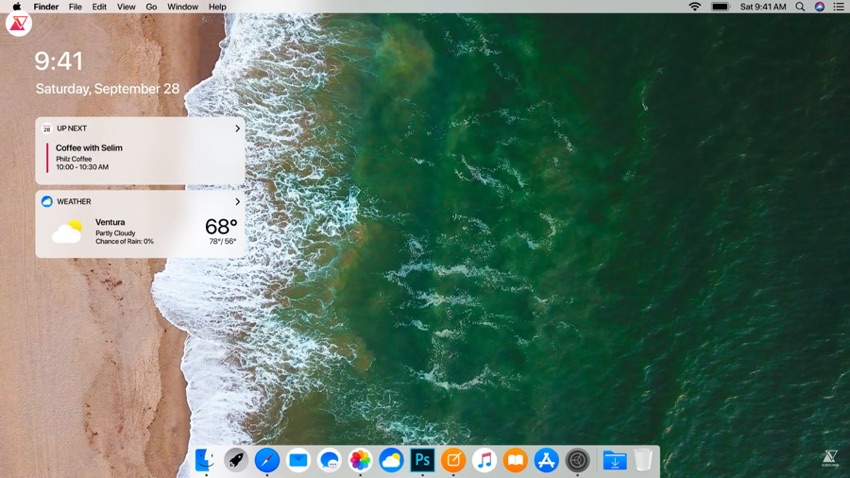
Task: Launch Safari from the dock
Action: click(x=267, y=460)
